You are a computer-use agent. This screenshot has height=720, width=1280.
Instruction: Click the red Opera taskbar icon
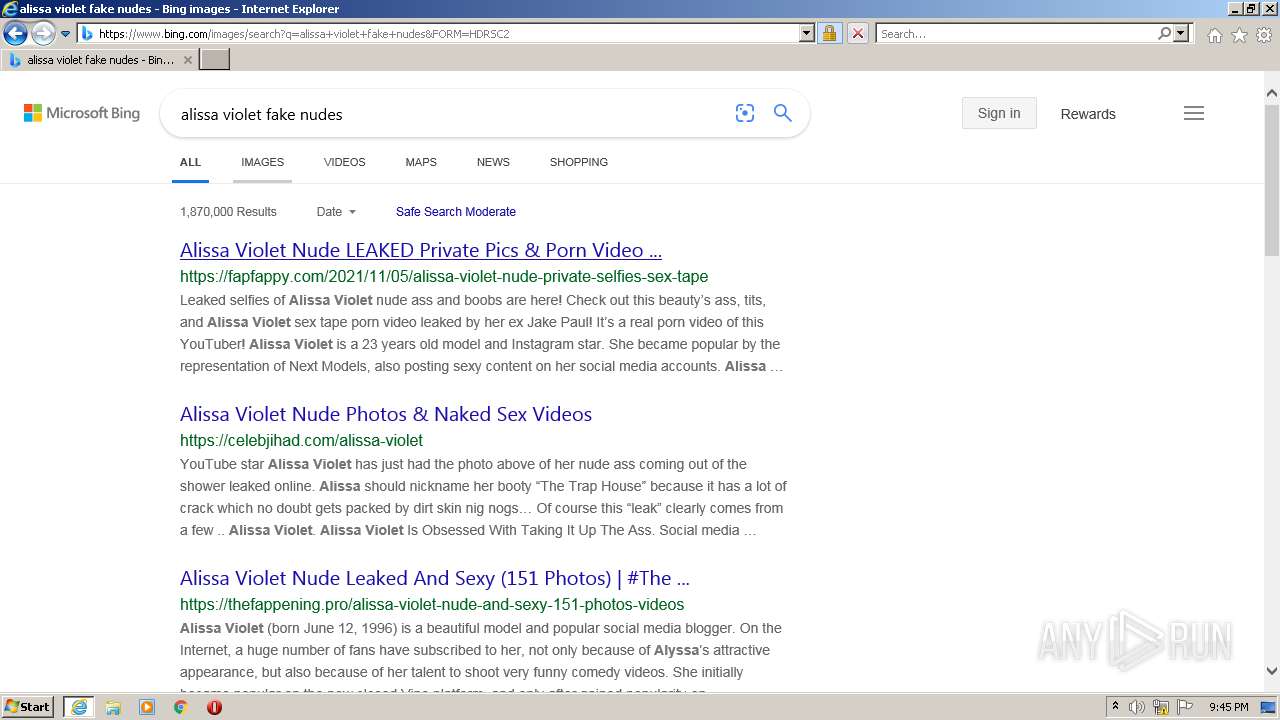pyautogui.click(x=214, y=707)
